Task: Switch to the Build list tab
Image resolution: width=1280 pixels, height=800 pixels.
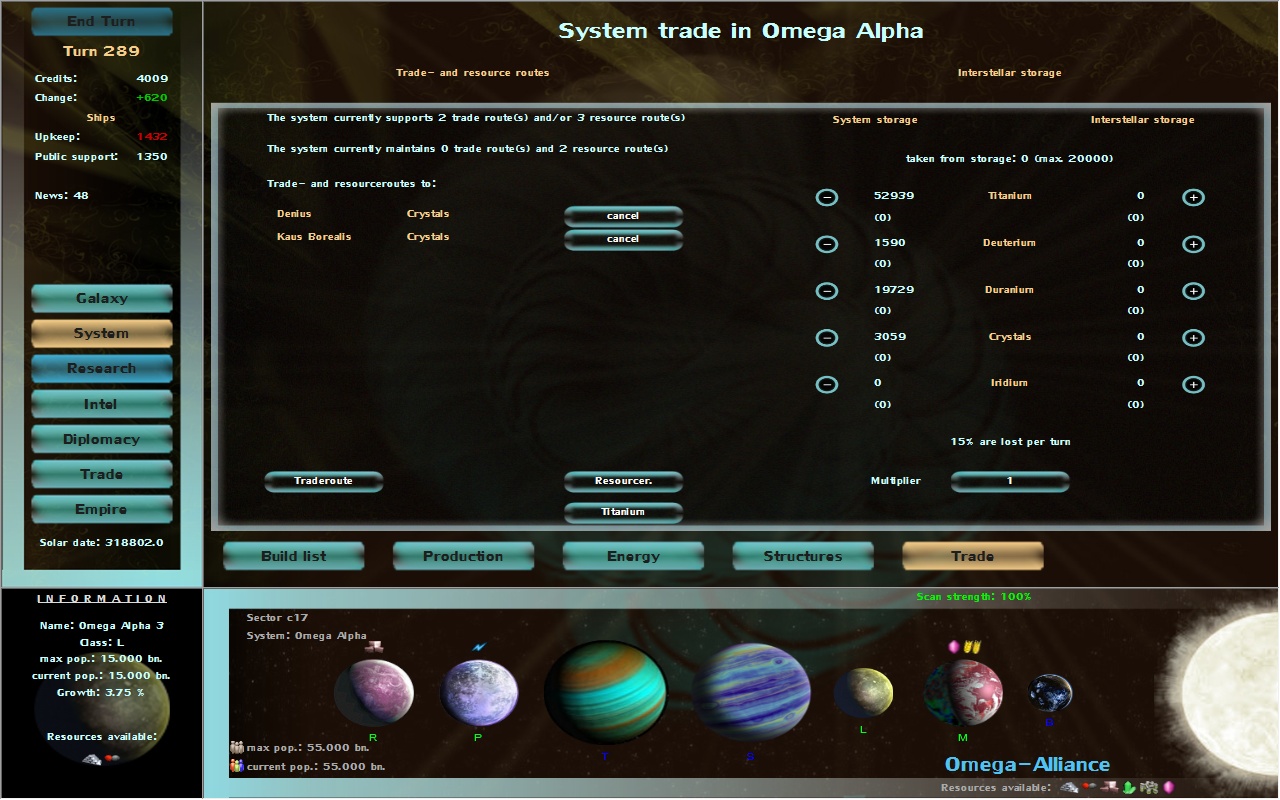Action: click(x=293, y=556)
